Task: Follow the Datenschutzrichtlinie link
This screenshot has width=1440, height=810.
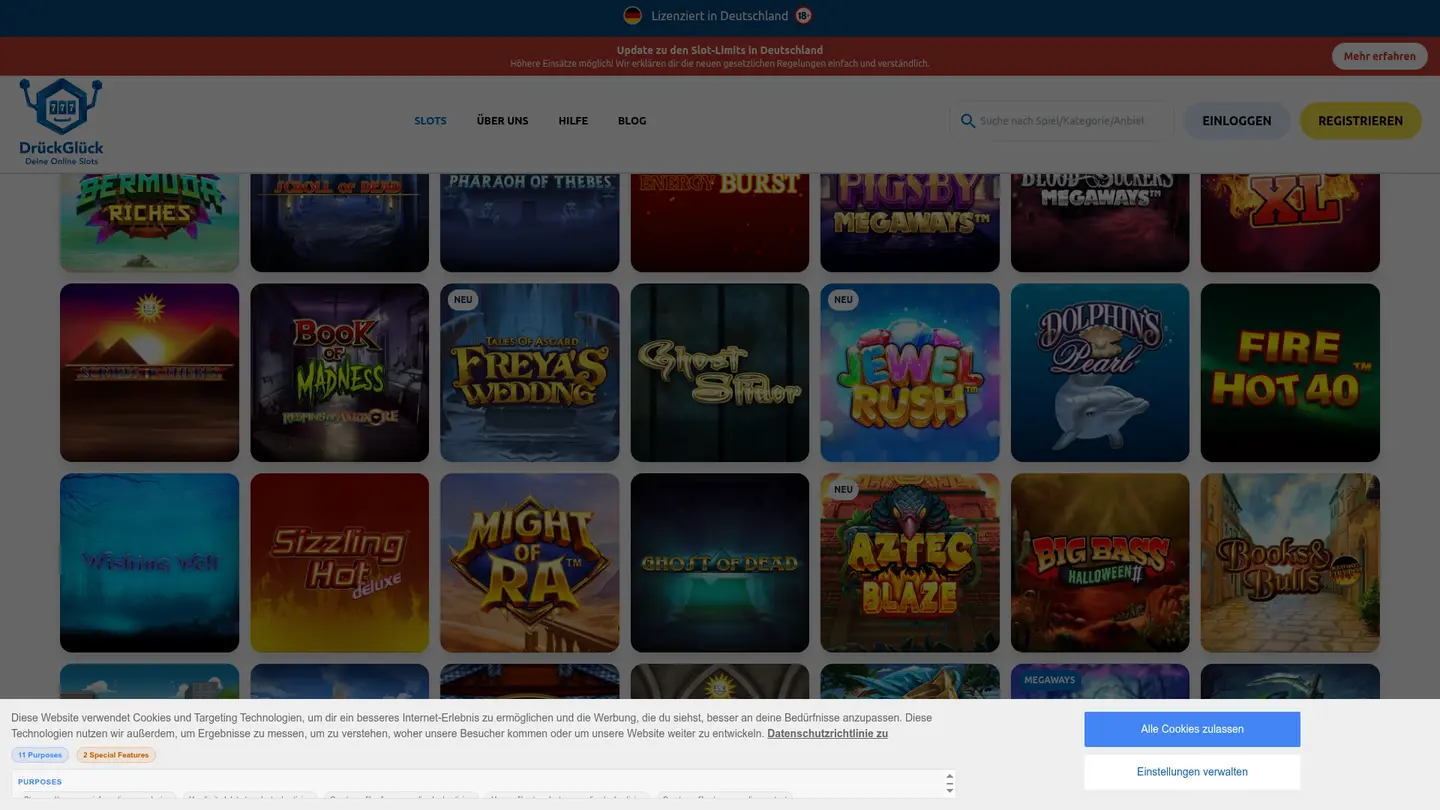Action: (x=827, y=733)
